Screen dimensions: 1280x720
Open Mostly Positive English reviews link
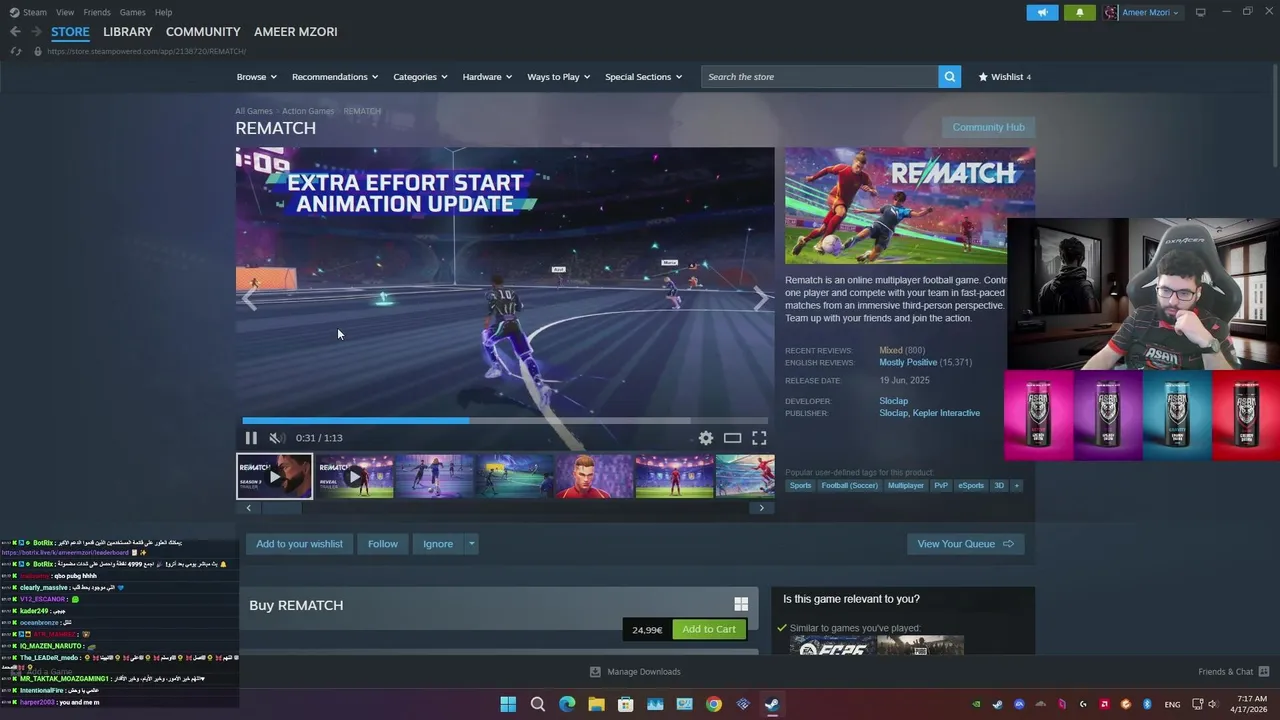tap(908, 362)
